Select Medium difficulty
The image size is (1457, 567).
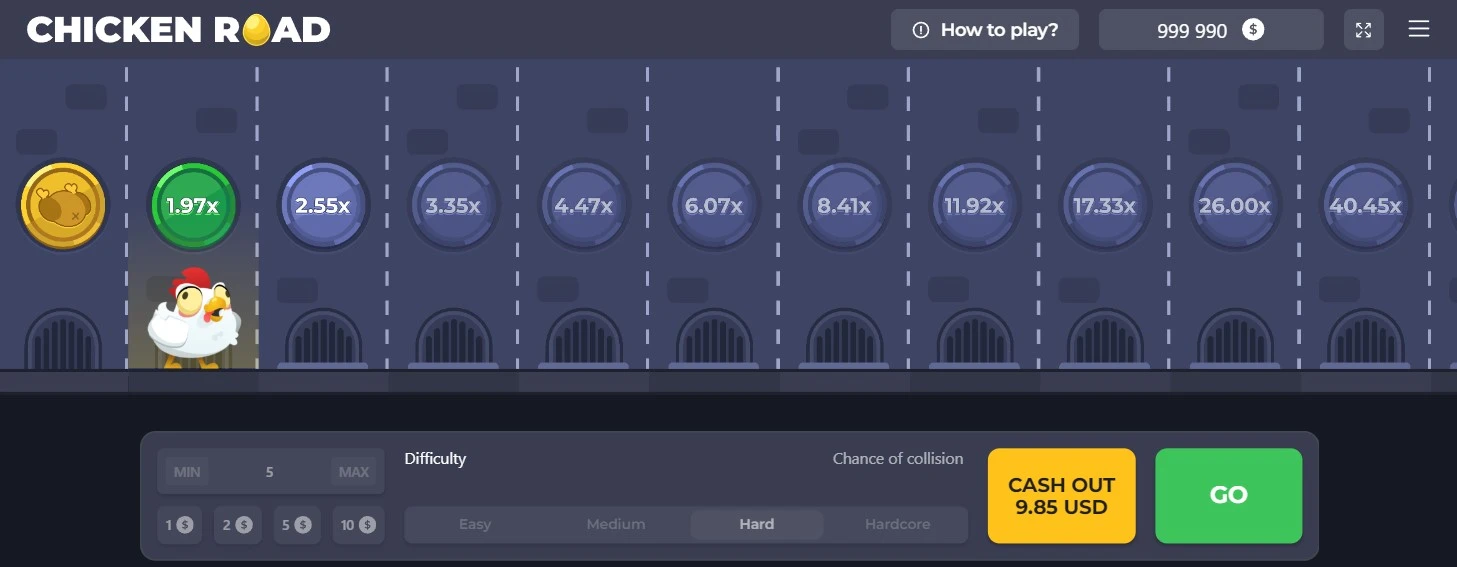pos(616,524)
